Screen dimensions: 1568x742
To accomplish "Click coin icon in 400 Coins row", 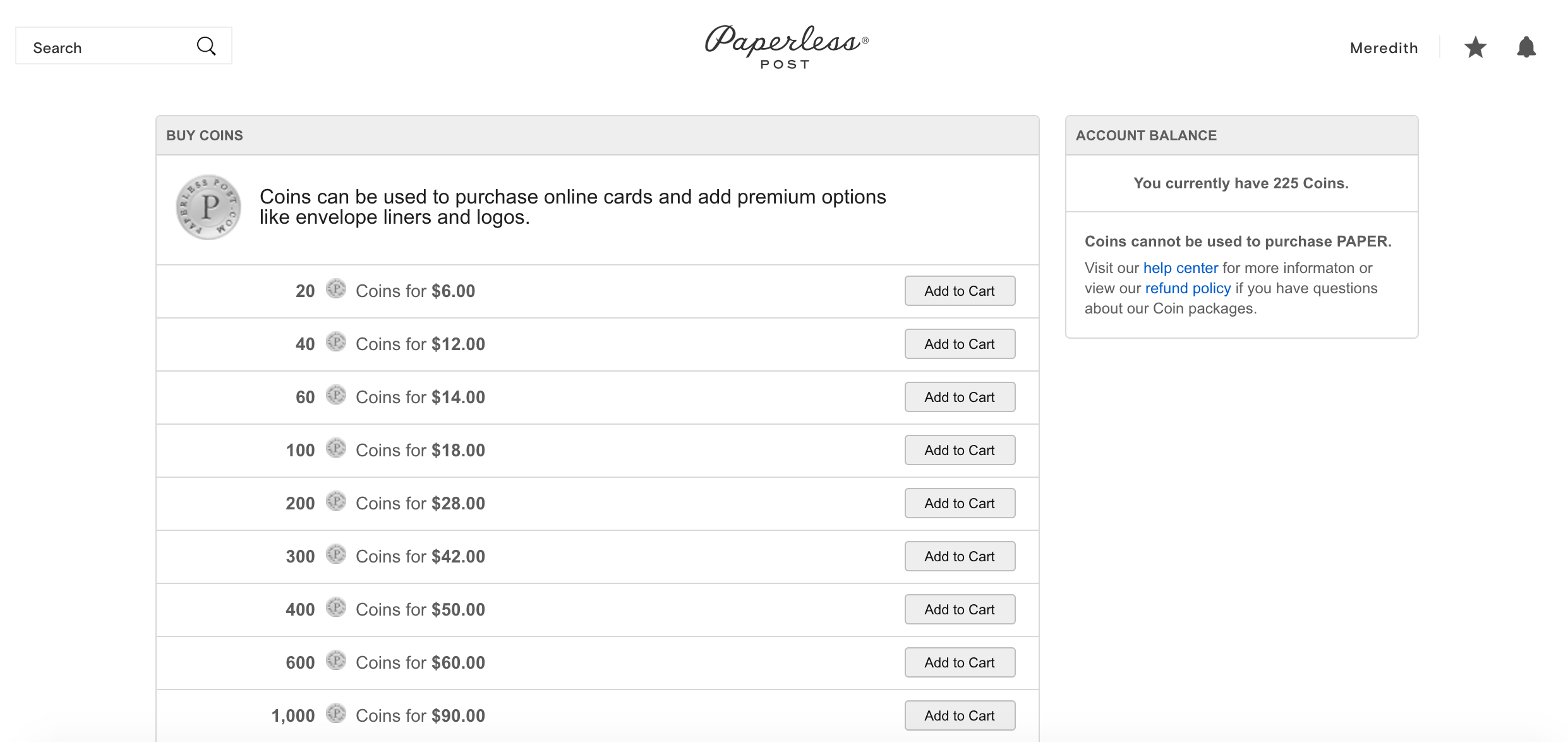I will click(336, 608).
